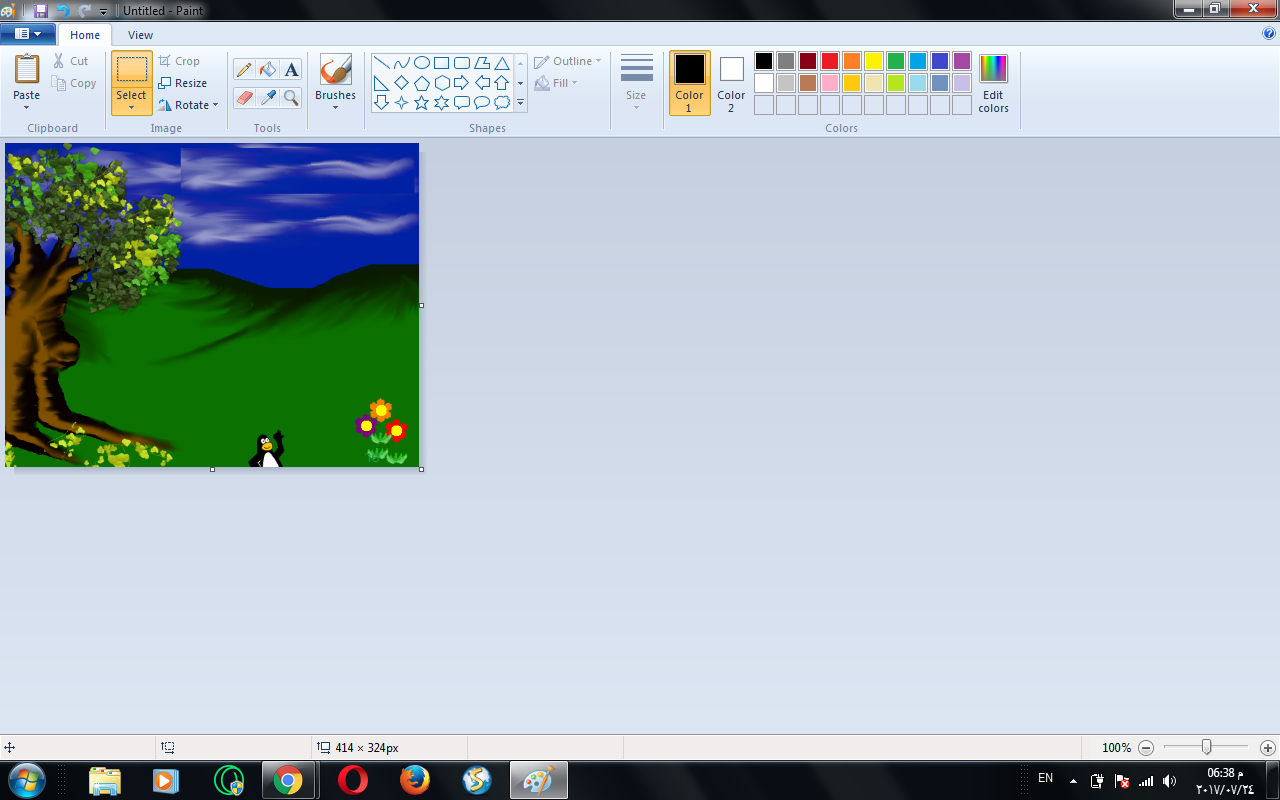The width and height of the screenshot is (1280, 800).
Task: Choose the Line shape
Action: [381, 63]
